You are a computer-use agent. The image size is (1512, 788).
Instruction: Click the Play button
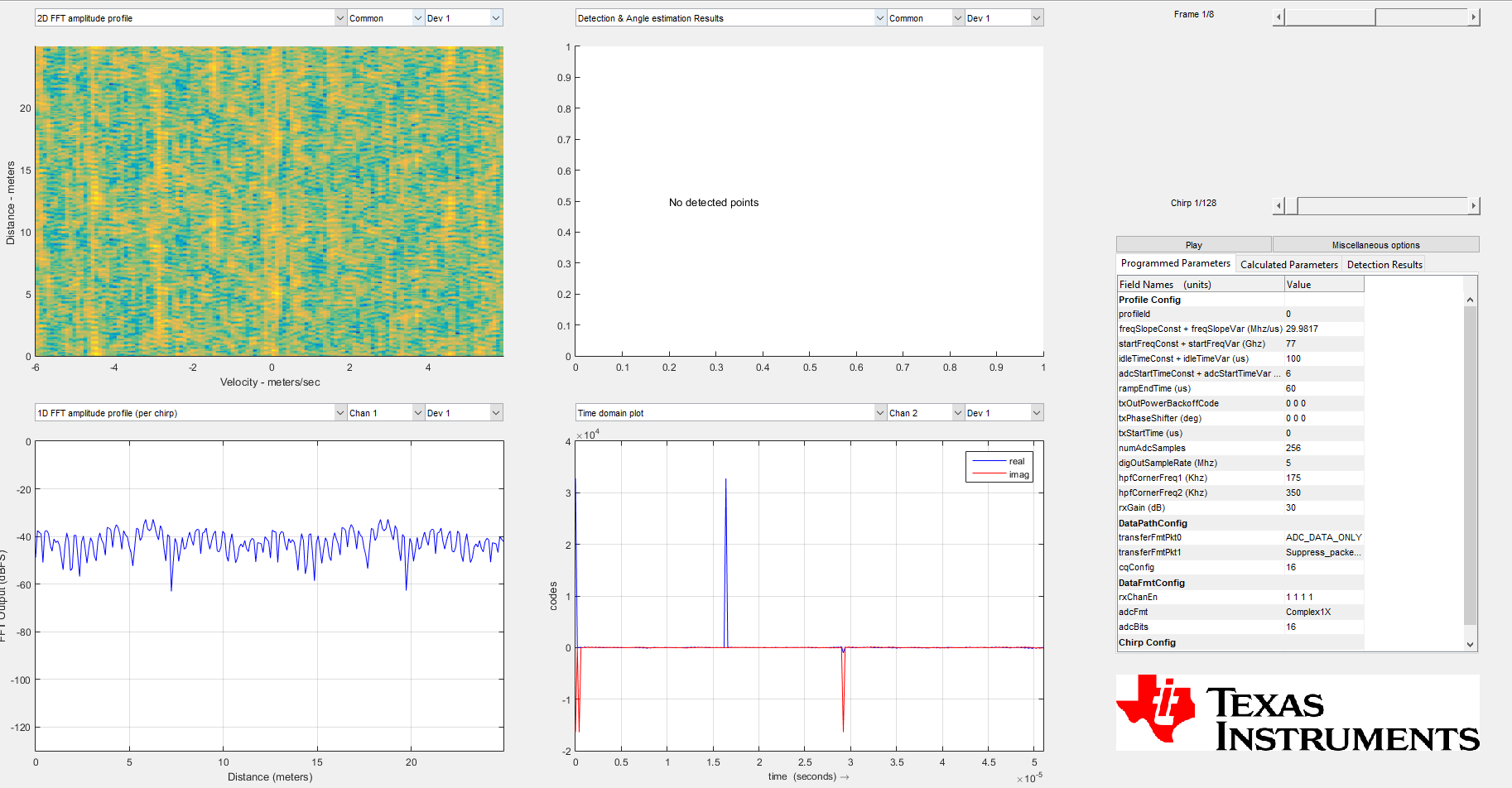1193,244
